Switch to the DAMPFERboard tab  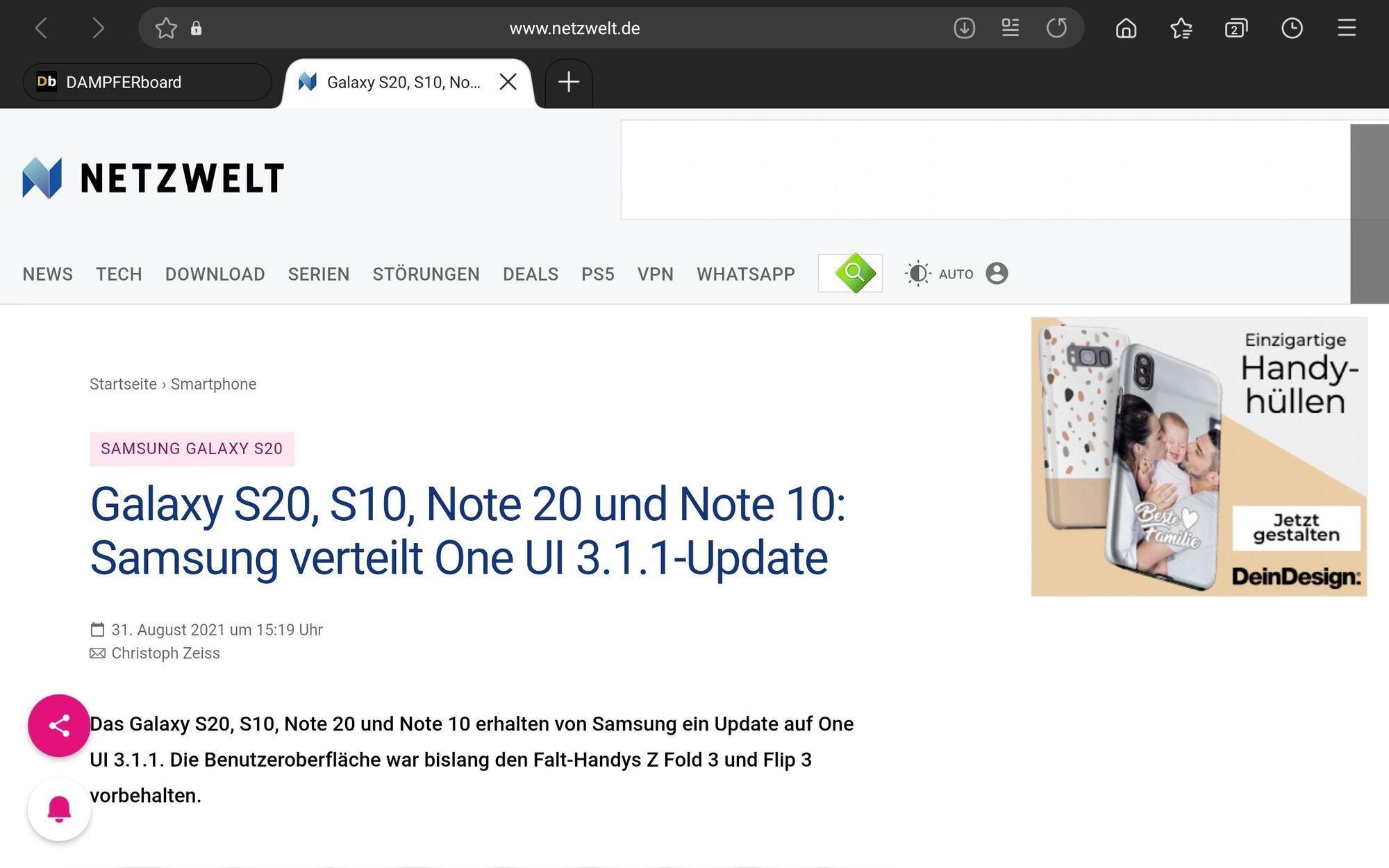click(x=147, y=82)
